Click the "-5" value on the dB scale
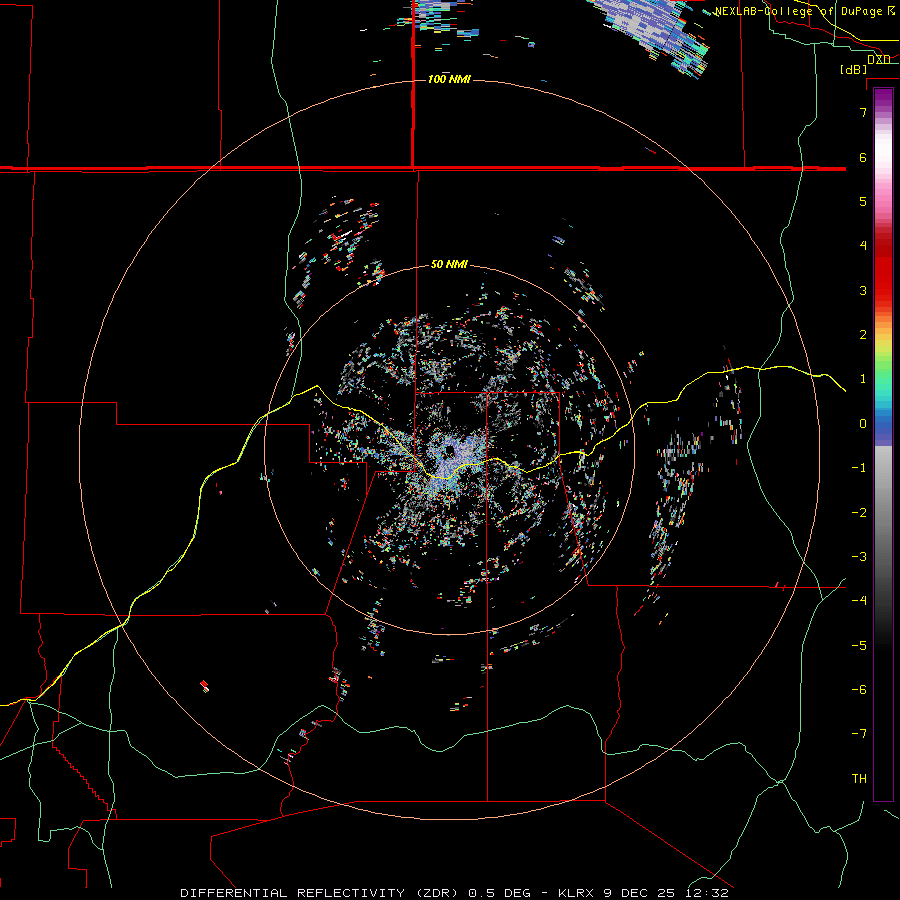Viewport: 900px width, 900px height. pyautogui.click(x=859, y=645)
